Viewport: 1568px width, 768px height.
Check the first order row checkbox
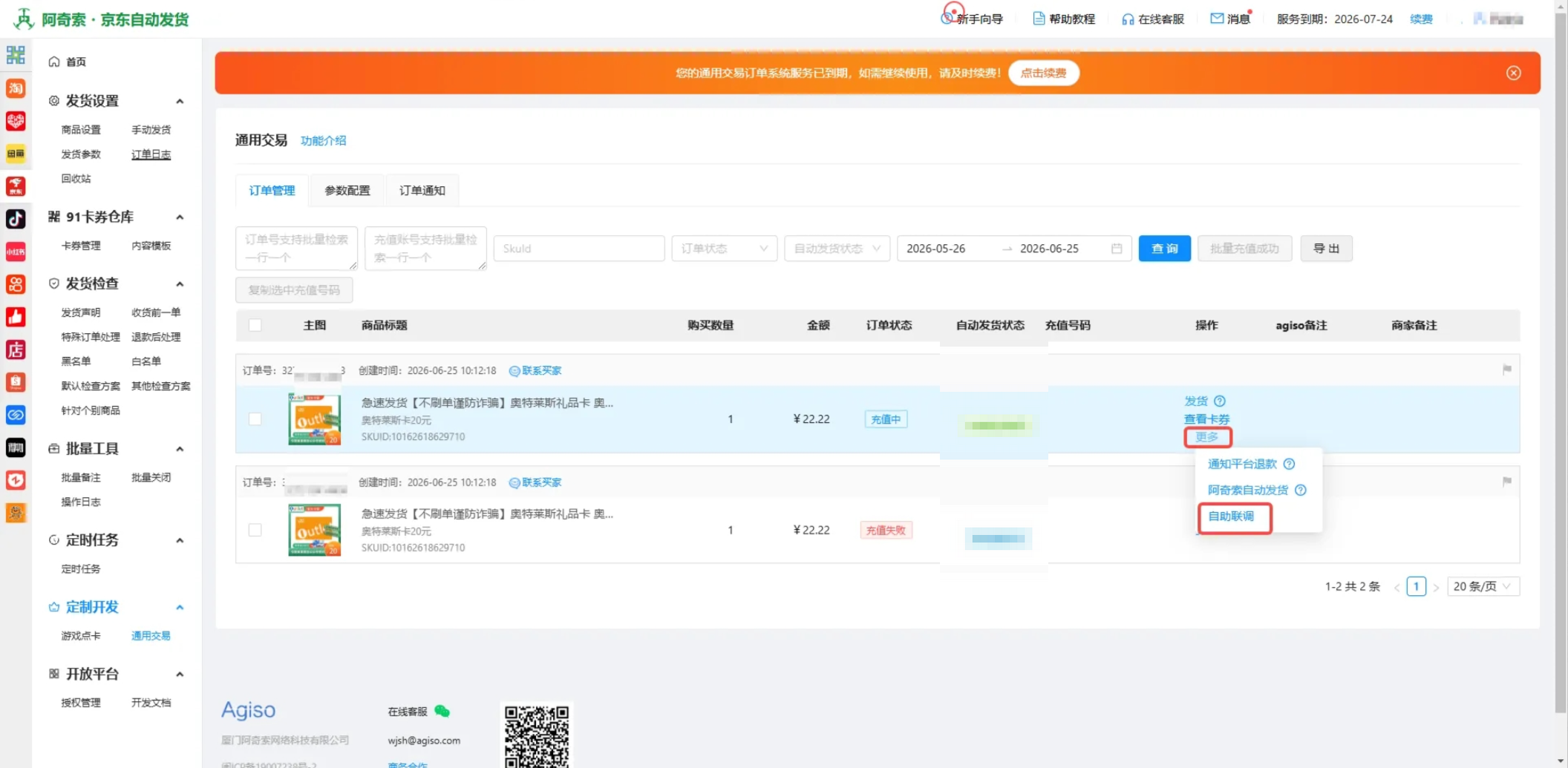pyautogui.click(x=255, y=419)
